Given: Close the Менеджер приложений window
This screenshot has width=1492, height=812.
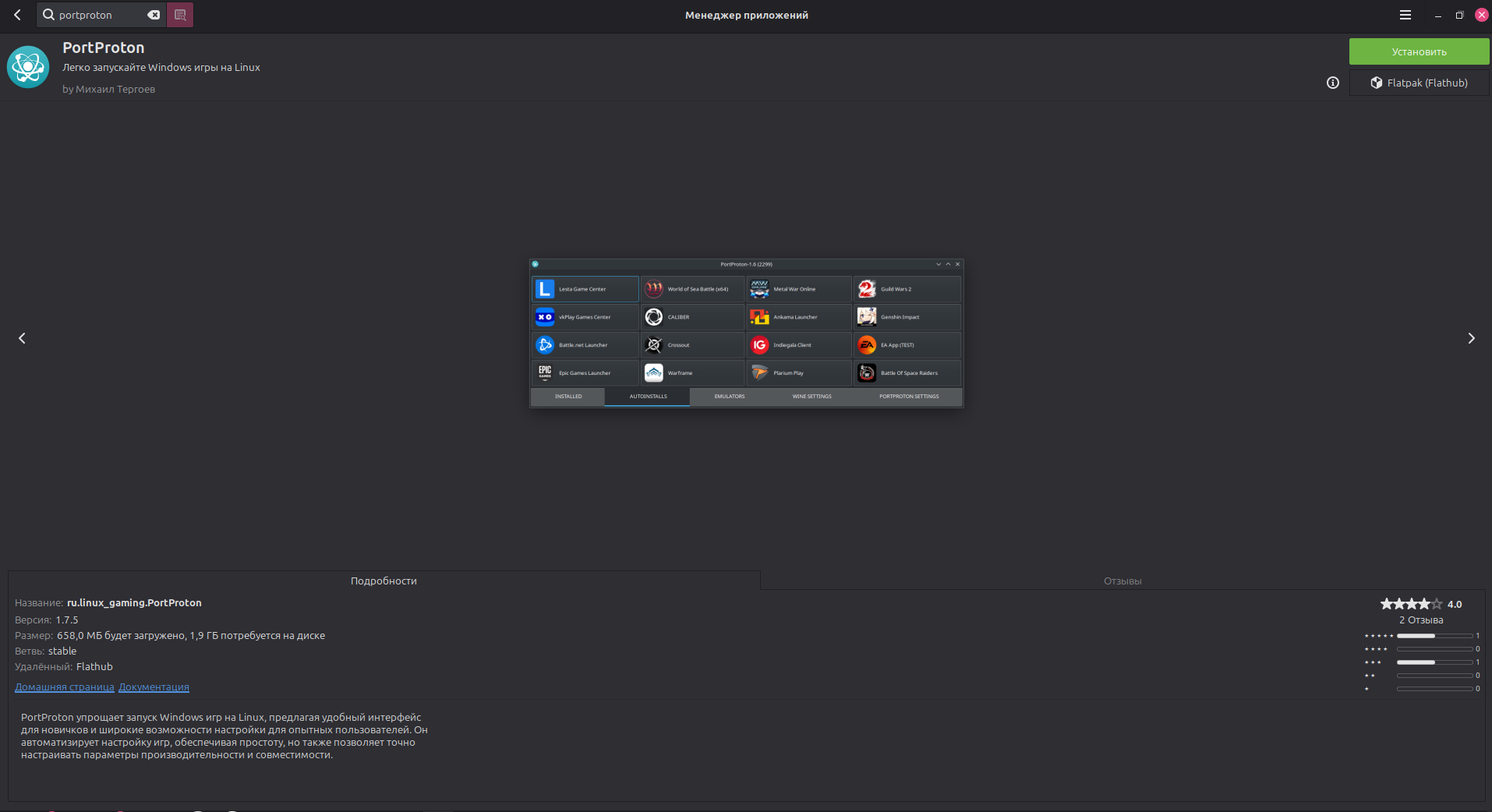Looking at the screenshot, I should 1482,15.
